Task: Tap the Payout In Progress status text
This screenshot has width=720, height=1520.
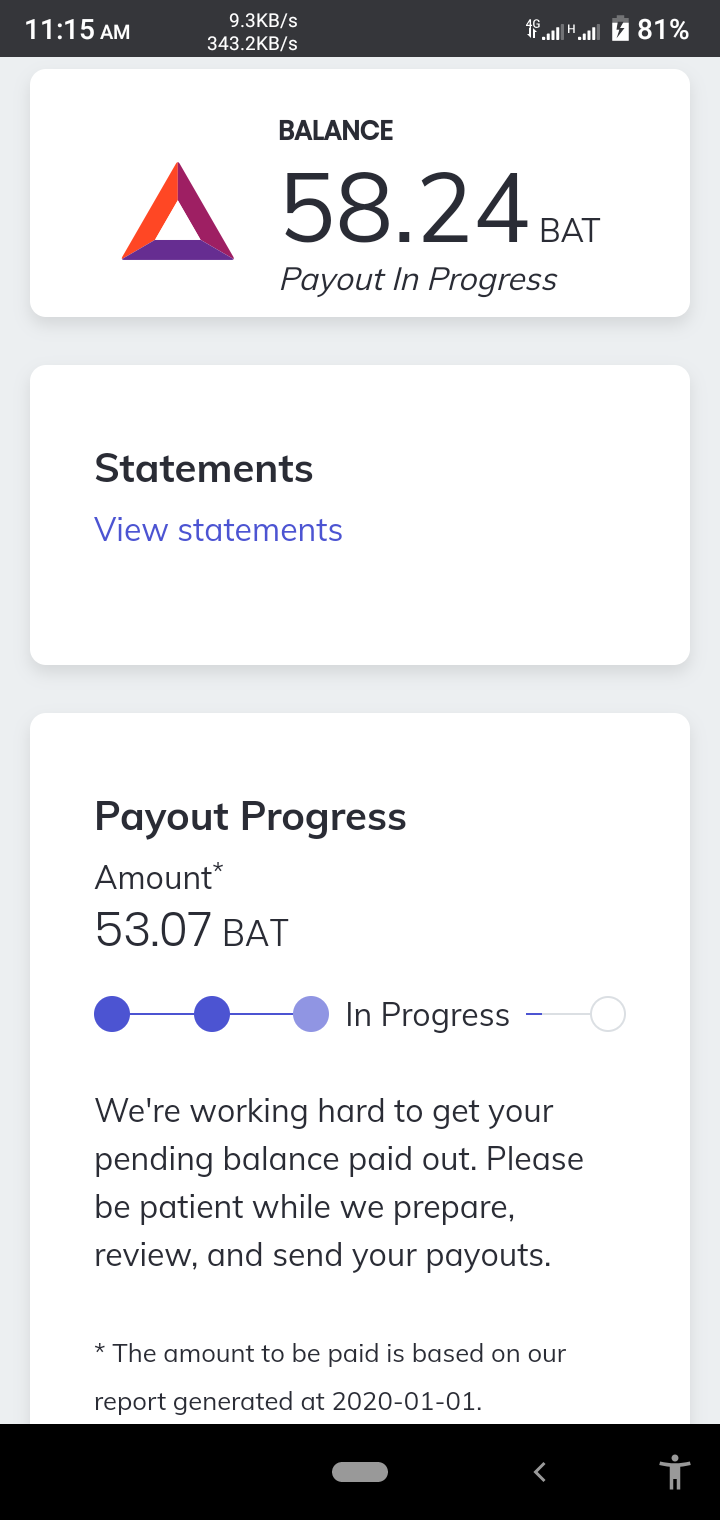Action: point(418,279)
